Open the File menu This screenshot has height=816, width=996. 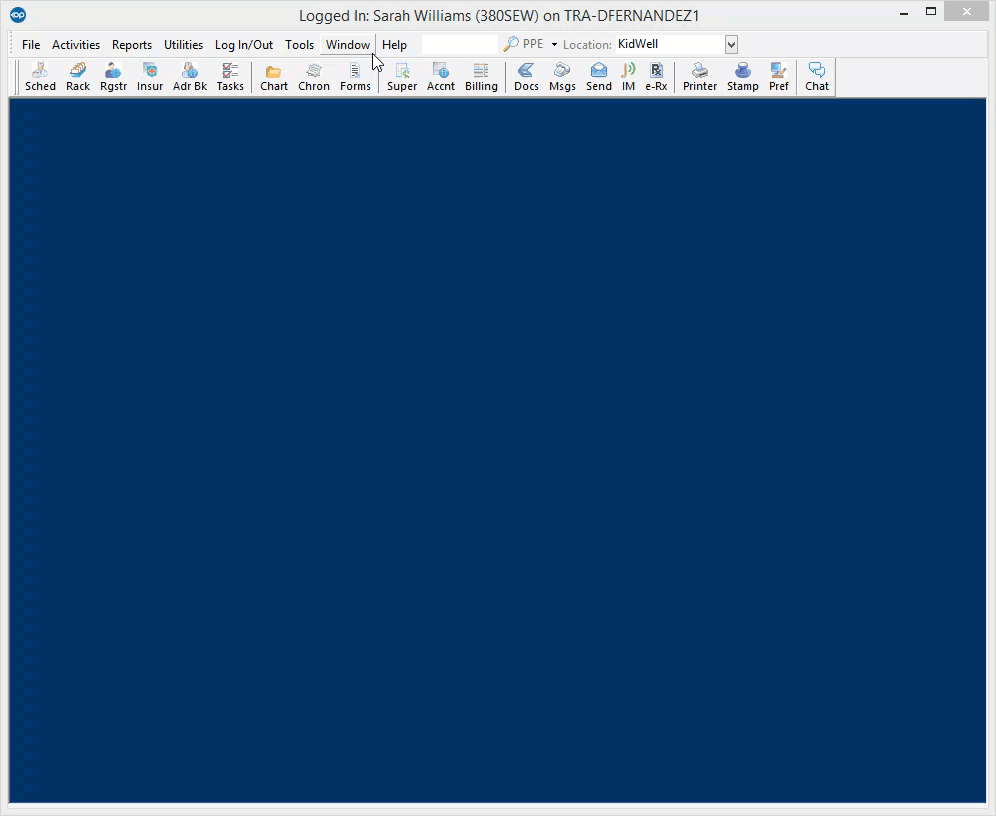31,45
